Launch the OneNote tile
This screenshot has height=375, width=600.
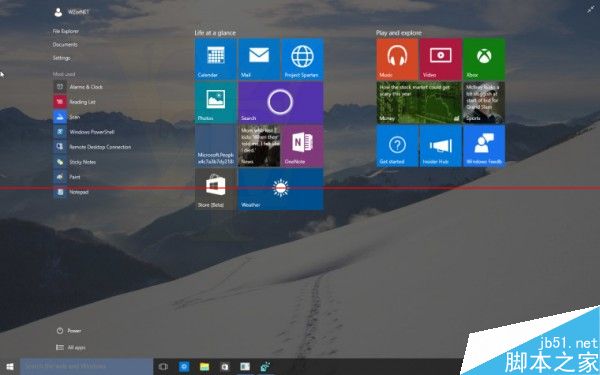(302, 146)
